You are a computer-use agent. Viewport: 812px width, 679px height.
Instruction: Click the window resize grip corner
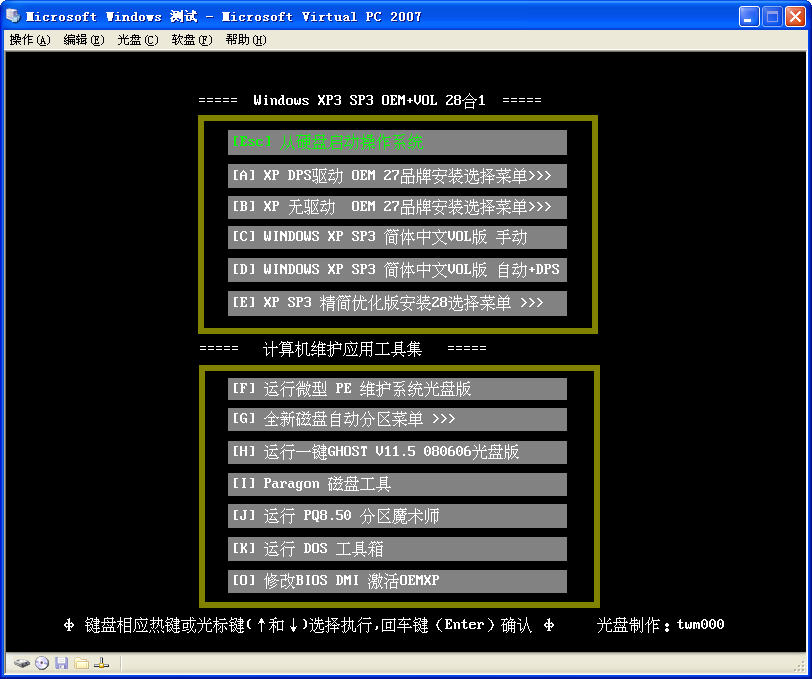point(801,667)
